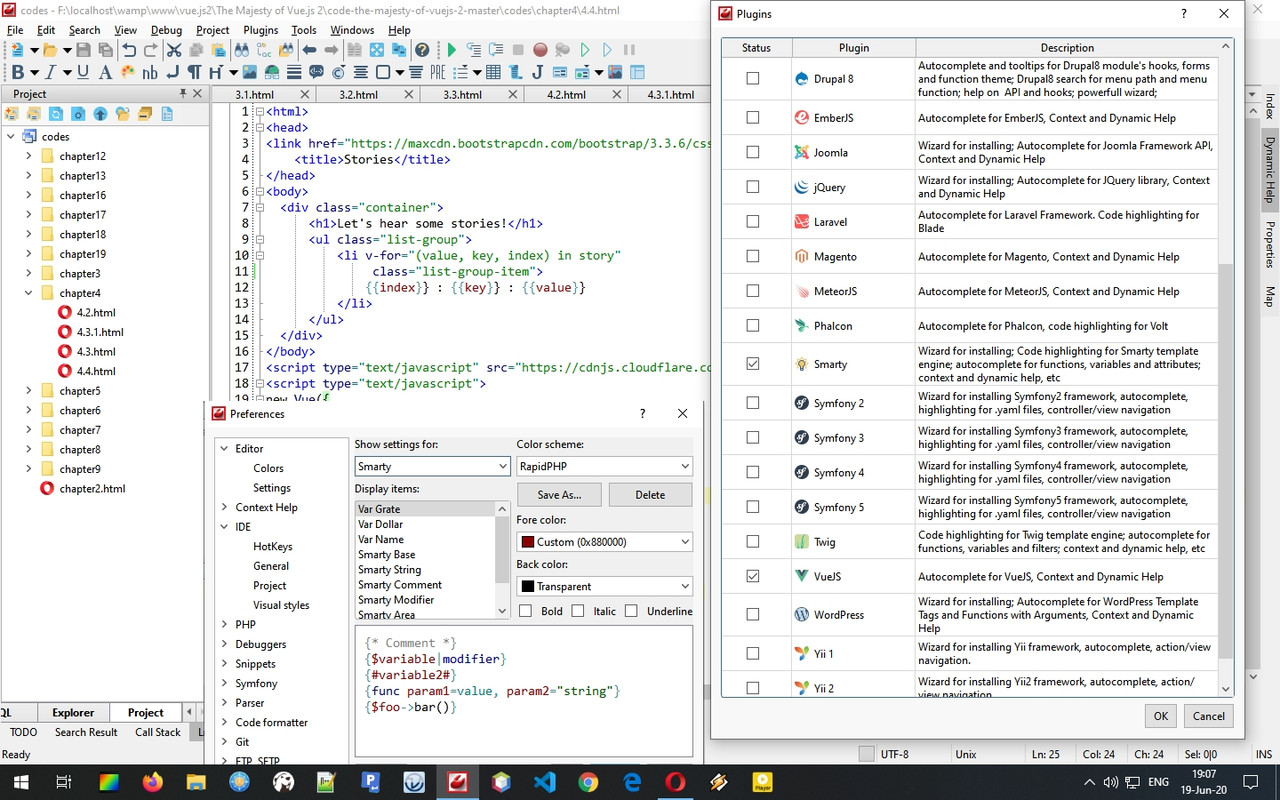
Task: Click the Help question mark toolbar icon
Action: tap(422, 50)
